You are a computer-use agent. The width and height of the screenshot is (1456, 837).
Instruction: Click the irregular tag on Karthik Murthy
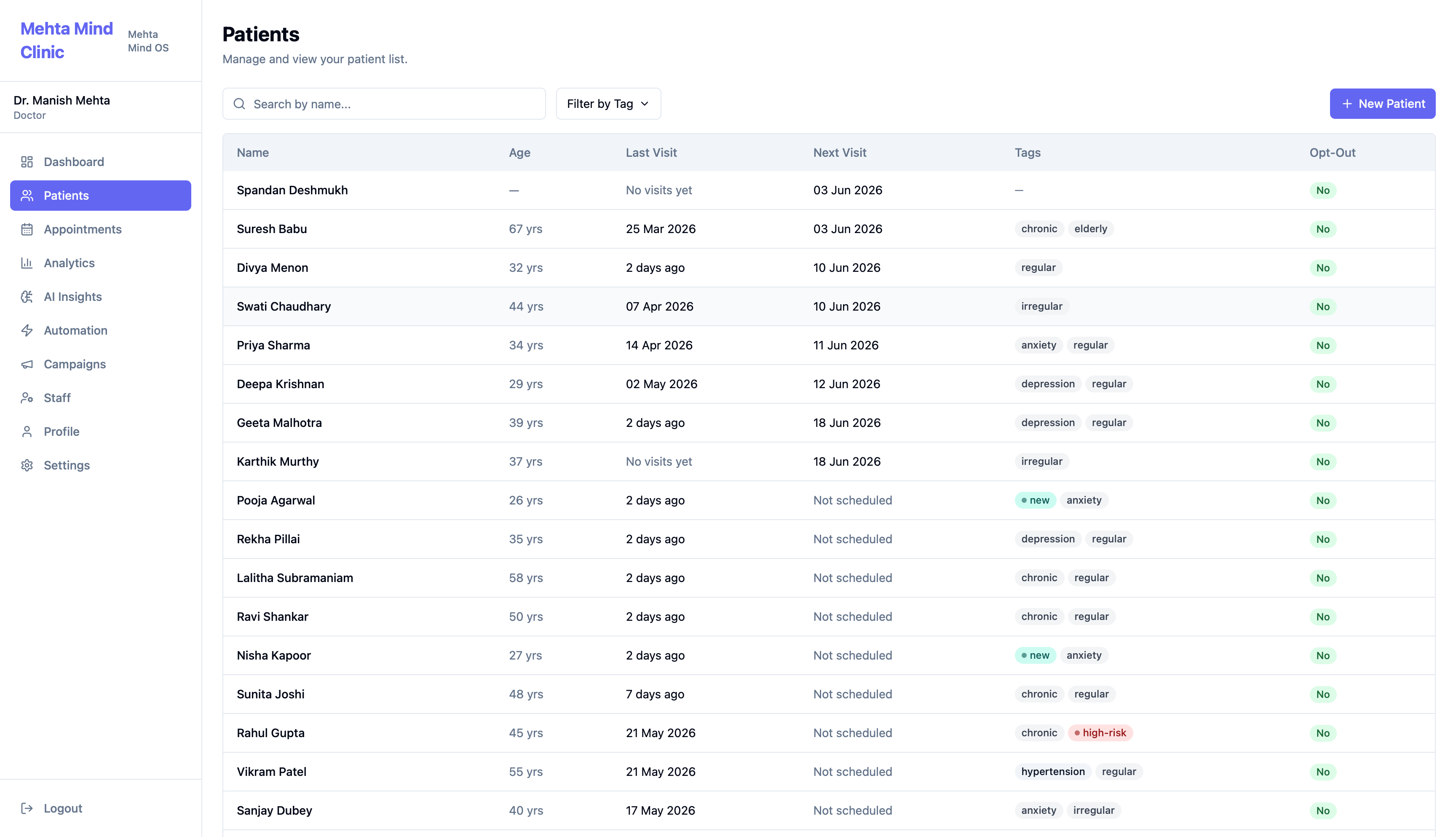[x=1041, y=461]
